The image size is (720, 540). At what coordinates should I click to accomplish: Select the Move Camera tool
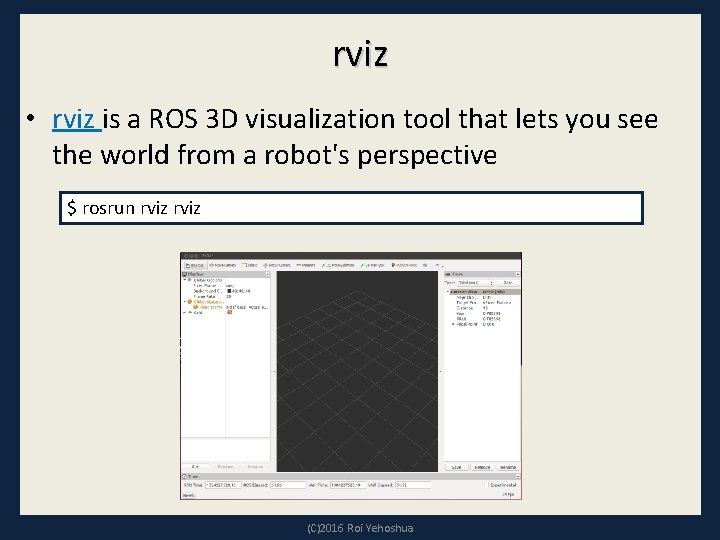(x=223, y=265)
